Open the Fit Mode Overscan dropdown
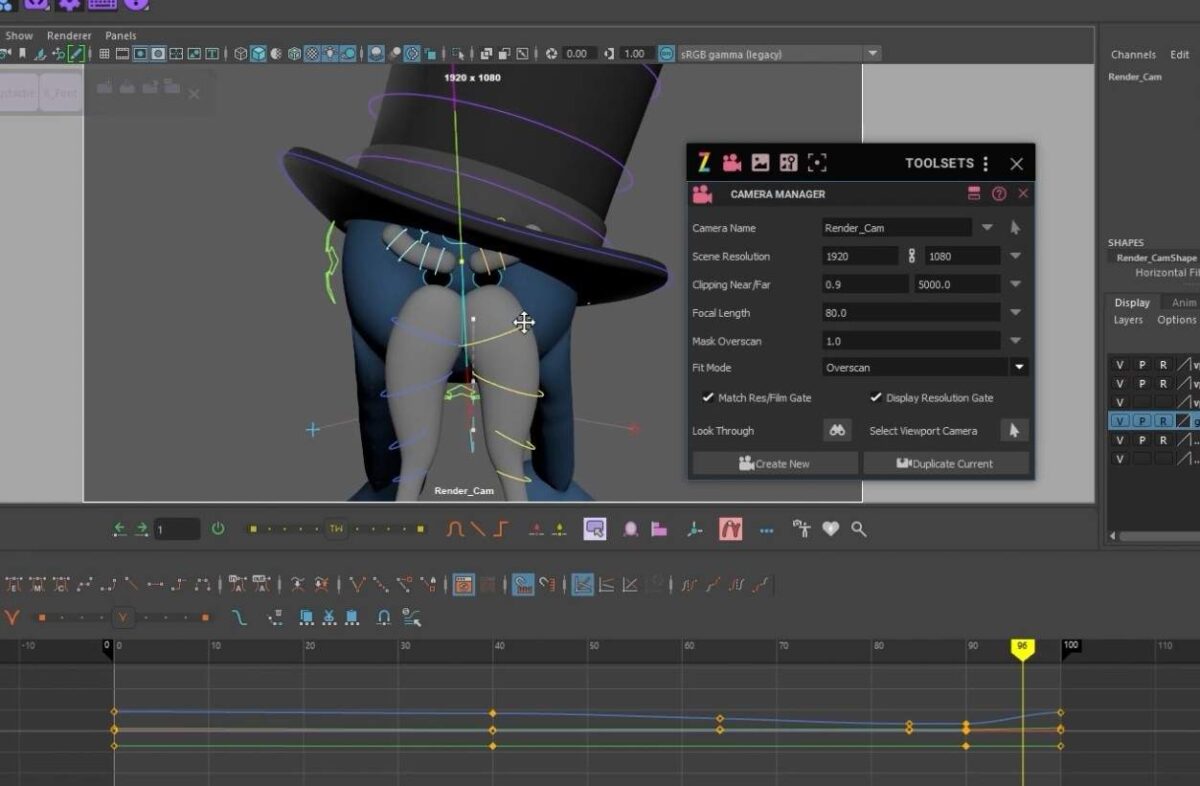Viewport: 1200px width, 786px height. click(x=1019, y=367)
